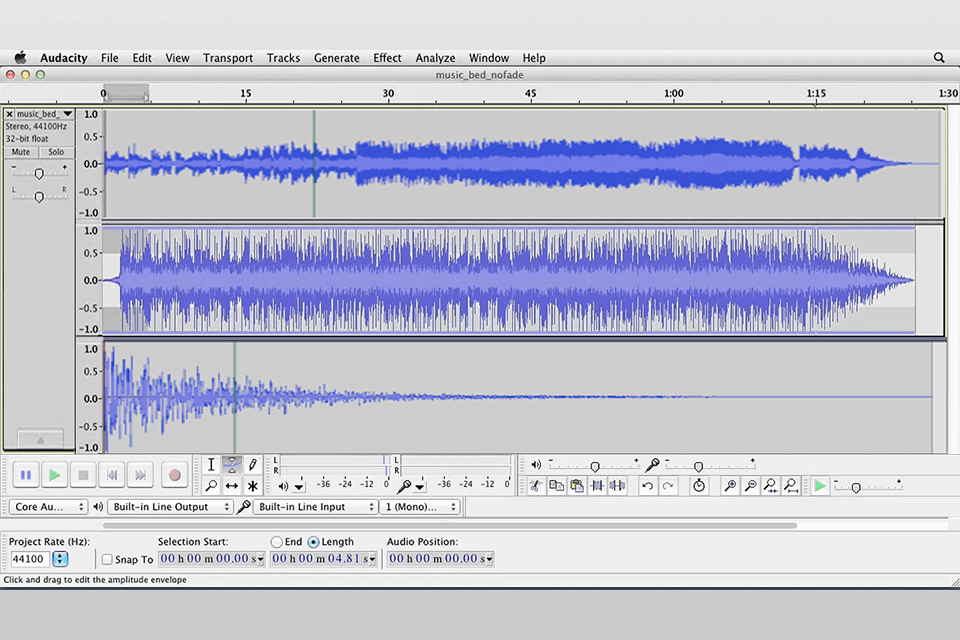Fit selection in window zoom icon
Screen dimensions: 960x640
pyautogui.click(x=770, y=486)
